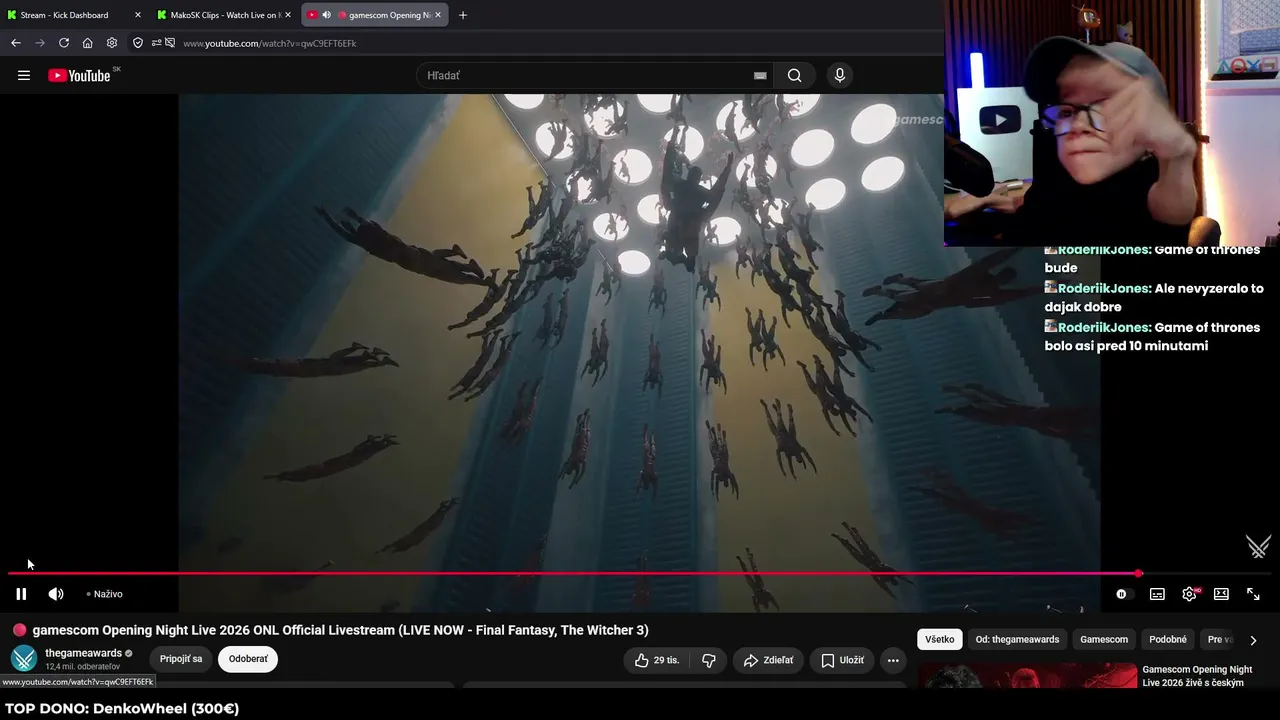Click chat message 'Game of thrones bolo asi pred 10 minutami'
The image size is (1280, 720).
[1152, 336]
